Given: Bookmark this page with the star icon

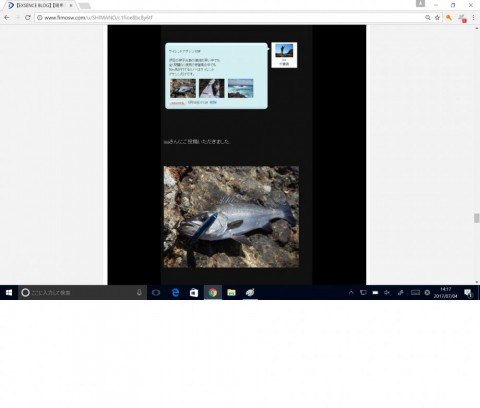Looking at the screenshot, I should pyautogui.click(x=437, y=18).
